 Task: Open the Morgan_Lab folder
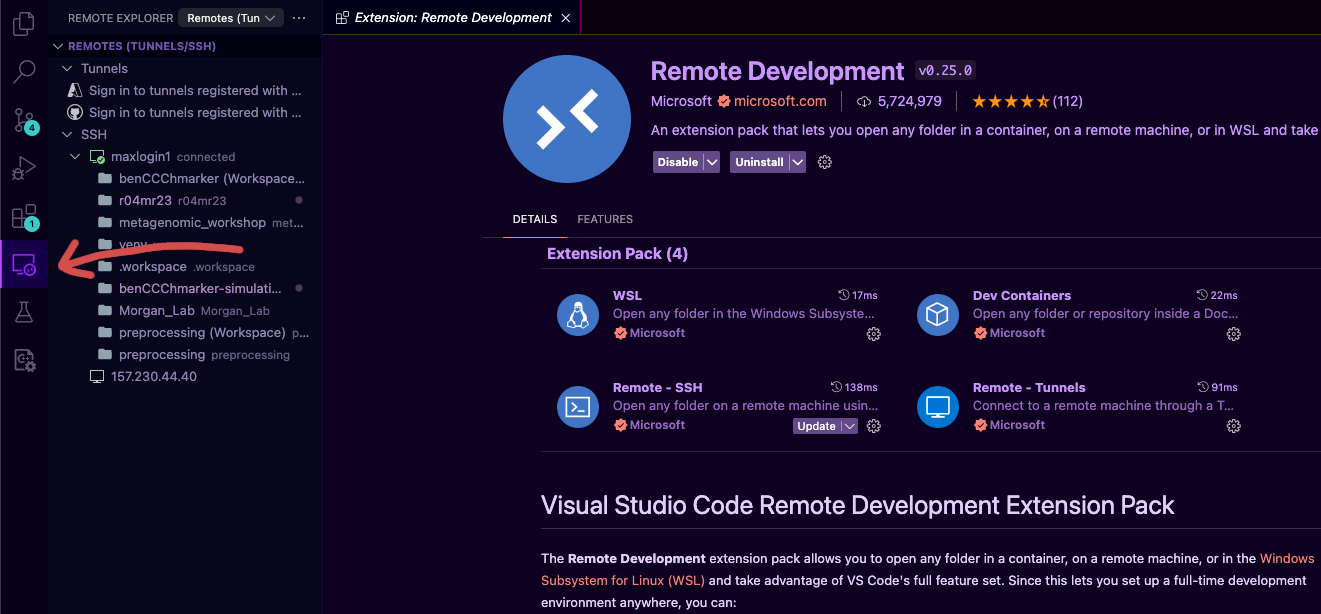pos(185,310)
